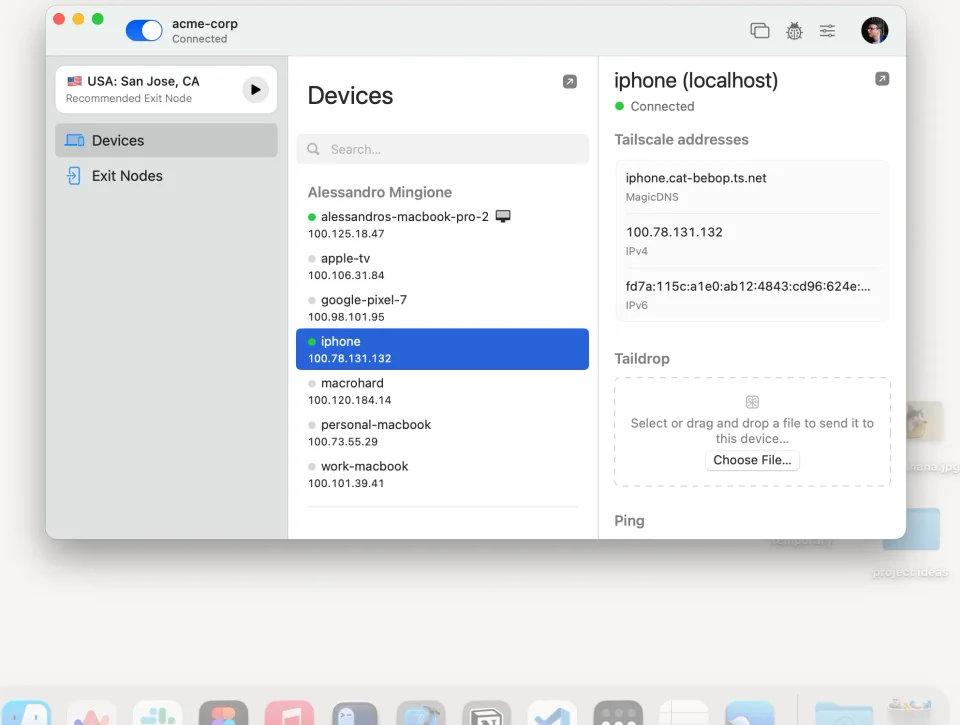Open Notion from the Dock
960x725 pixels.
(x=487, y=714)
